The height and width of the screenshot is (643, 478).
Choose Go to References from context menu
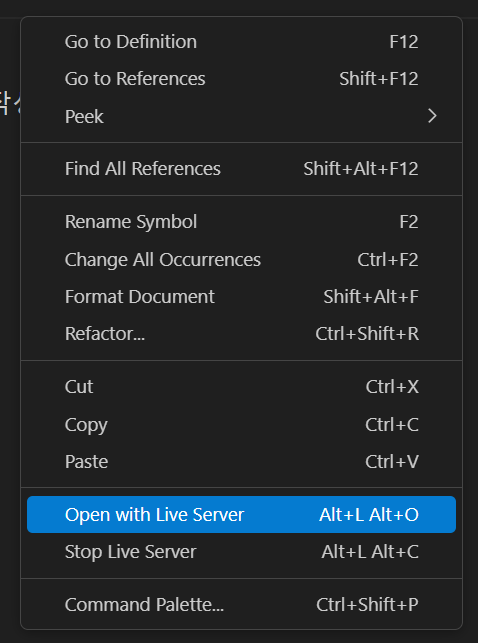click(x=241, y=79)
